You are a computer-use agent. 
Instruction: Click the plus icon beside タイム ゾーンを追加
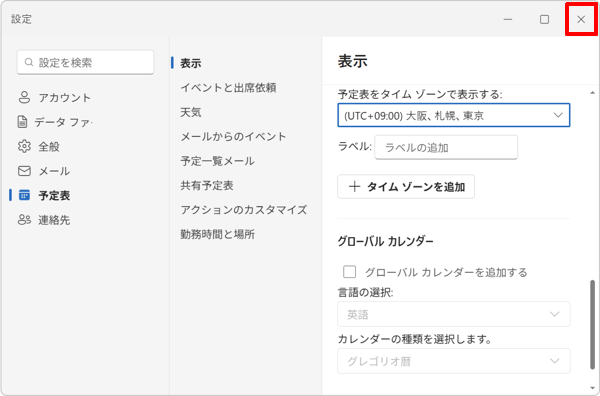coord(354,187)
